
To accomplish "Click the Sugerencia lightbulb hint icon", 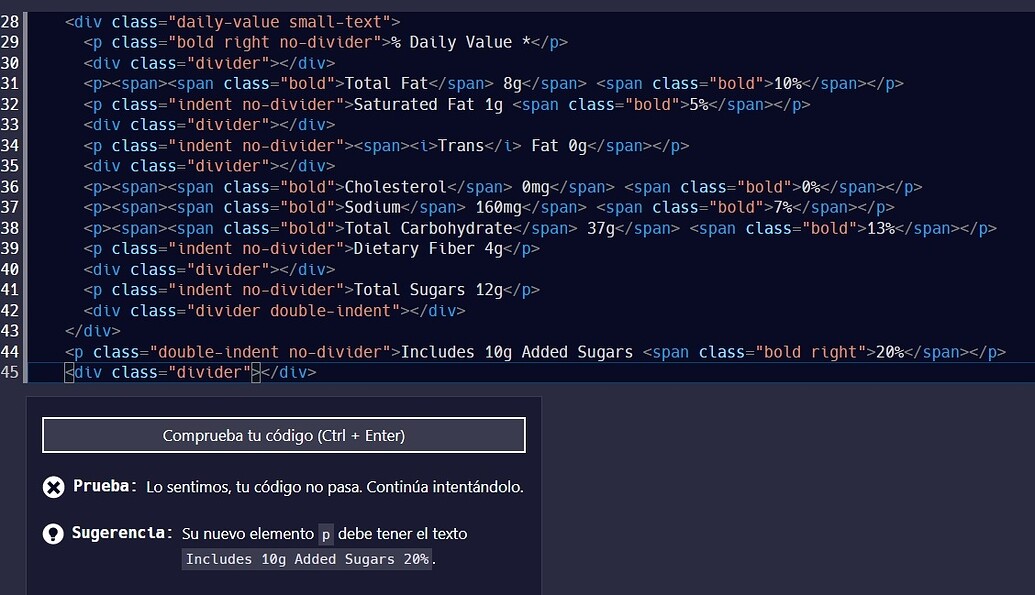I will (x=53, y=534).
